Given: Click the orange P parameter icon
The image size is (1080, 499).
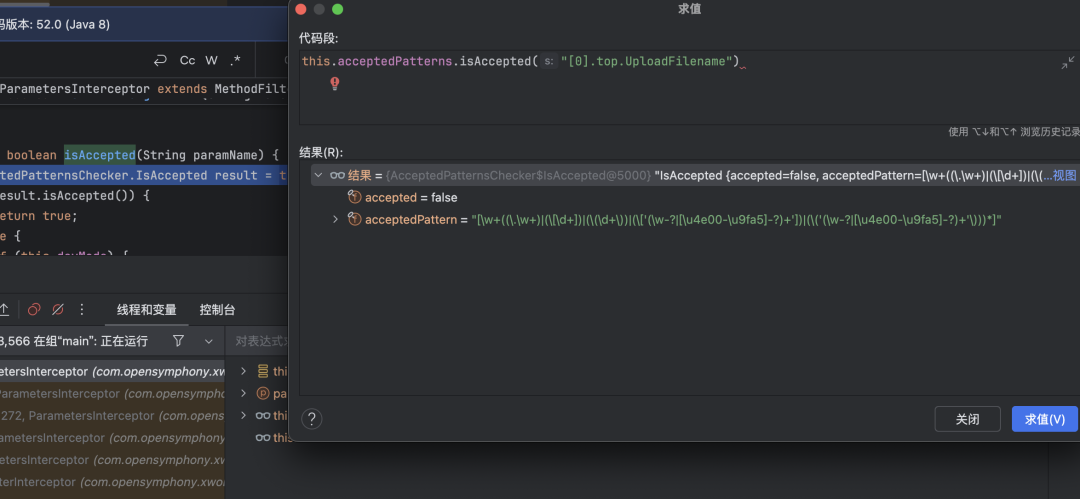Looking at the screenshot, I should point(262,394).
